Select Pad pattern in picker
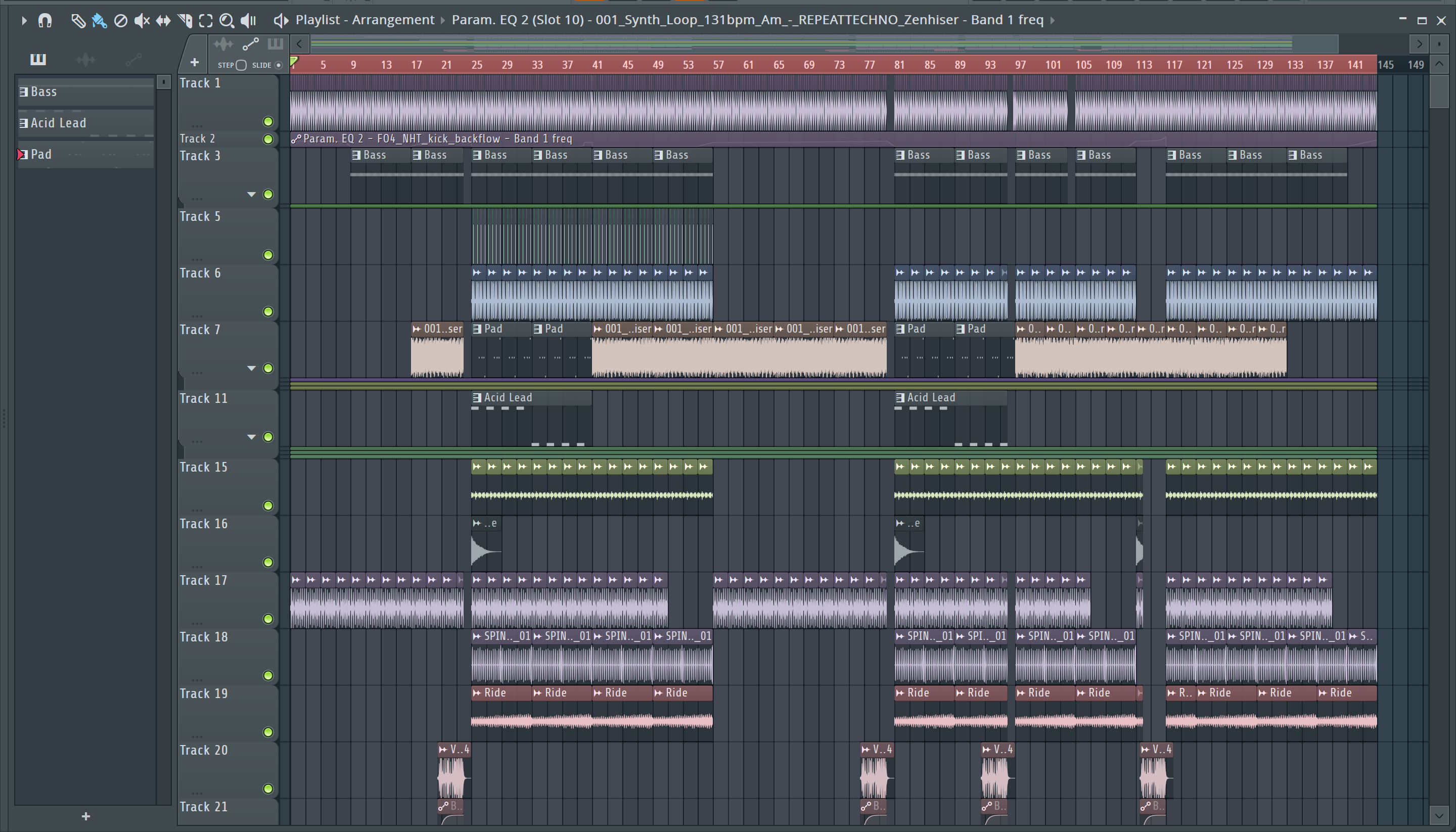 pos(86,154)
